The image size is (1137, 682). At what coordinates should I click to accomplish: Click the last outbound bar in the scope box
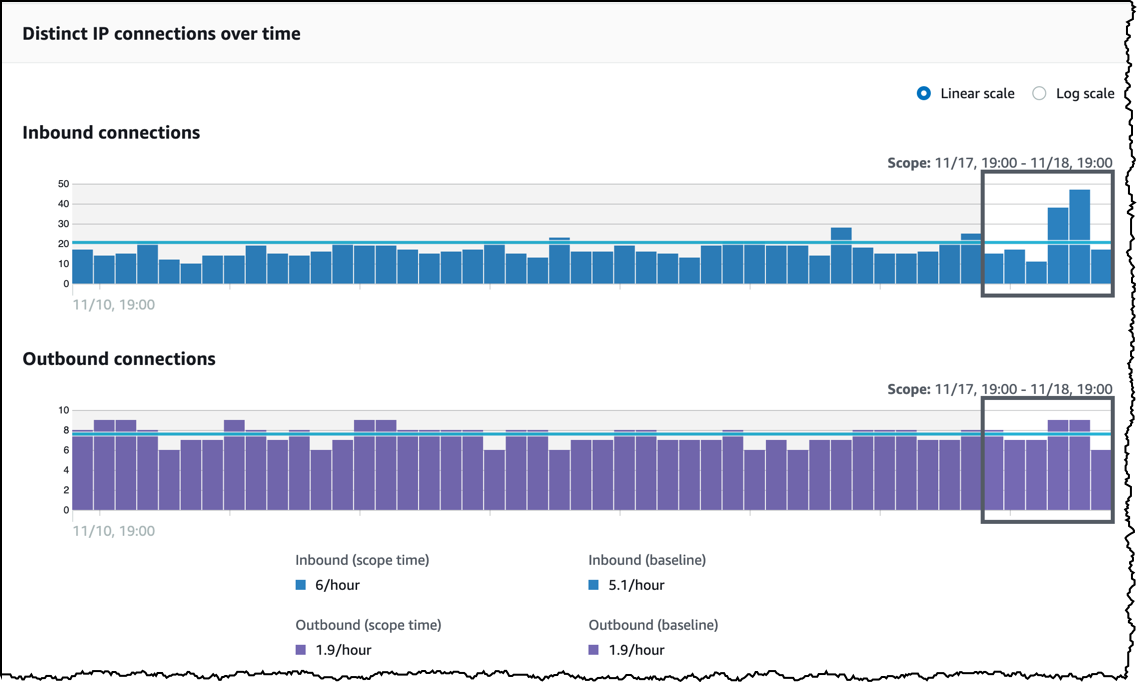point(1101,480)
